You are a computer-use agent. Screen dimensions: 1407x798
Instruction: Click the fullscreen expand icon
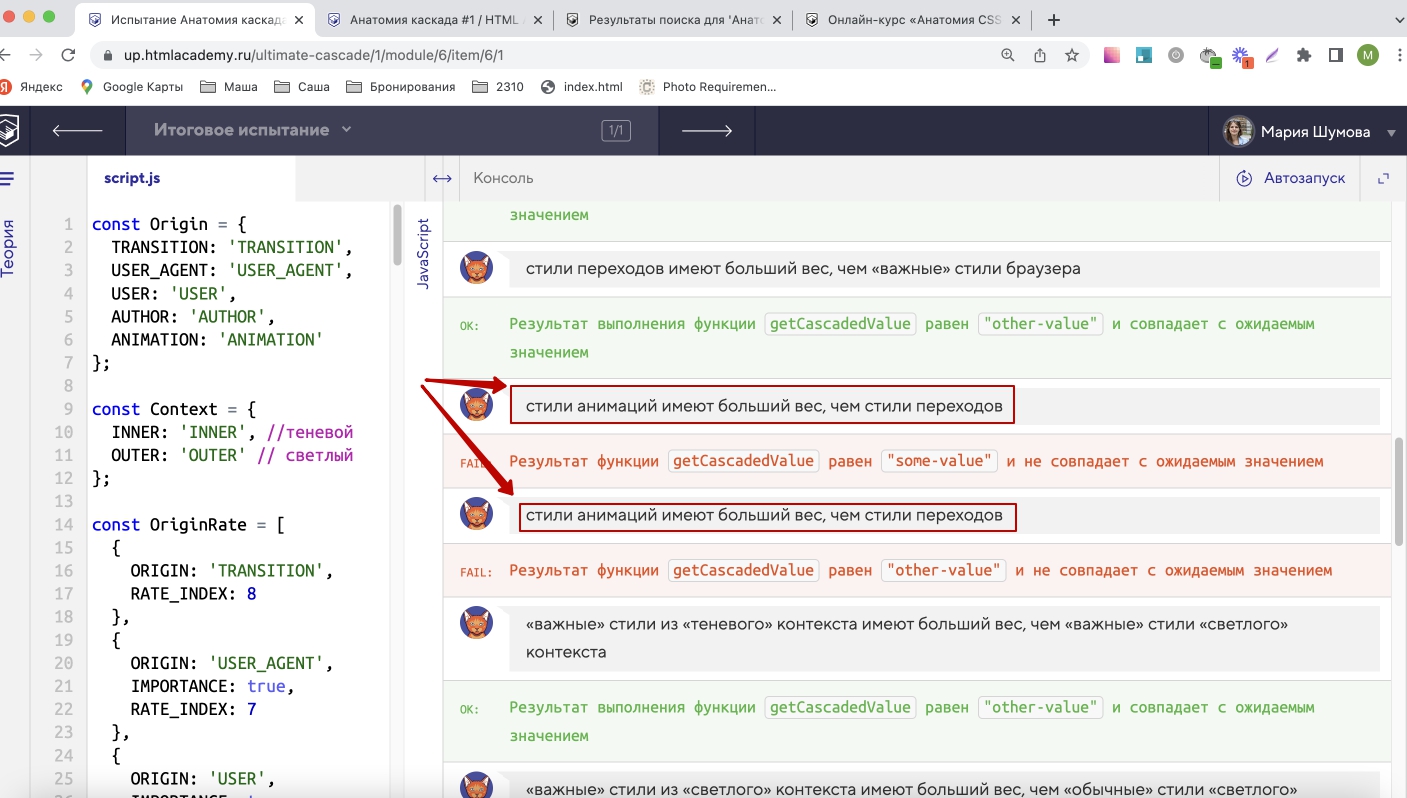pos(1384,179)
